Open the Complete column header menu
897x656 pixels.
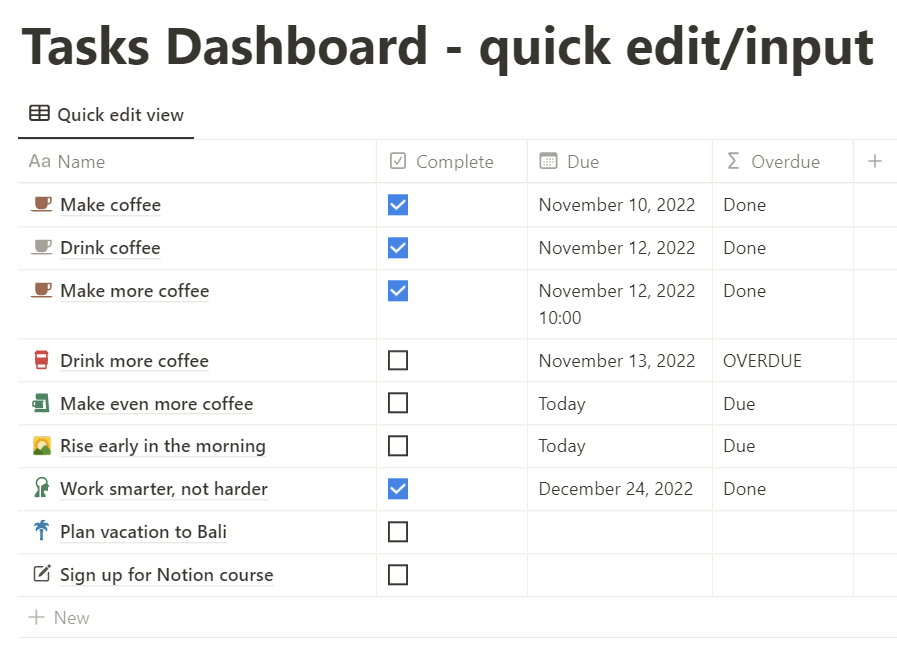[454, 162]
